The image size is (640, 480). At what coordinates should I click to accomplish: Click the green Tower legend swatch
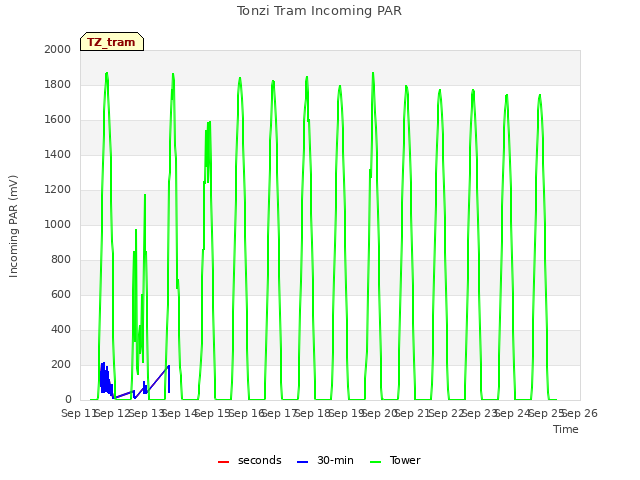click(375, 462)
